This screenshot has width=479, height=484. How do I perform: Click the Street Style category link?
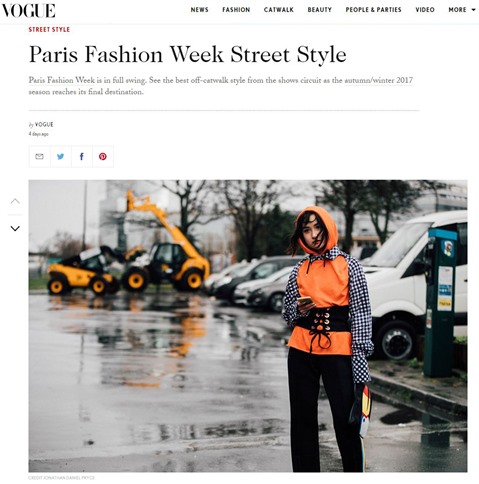[x=49, y=29]
